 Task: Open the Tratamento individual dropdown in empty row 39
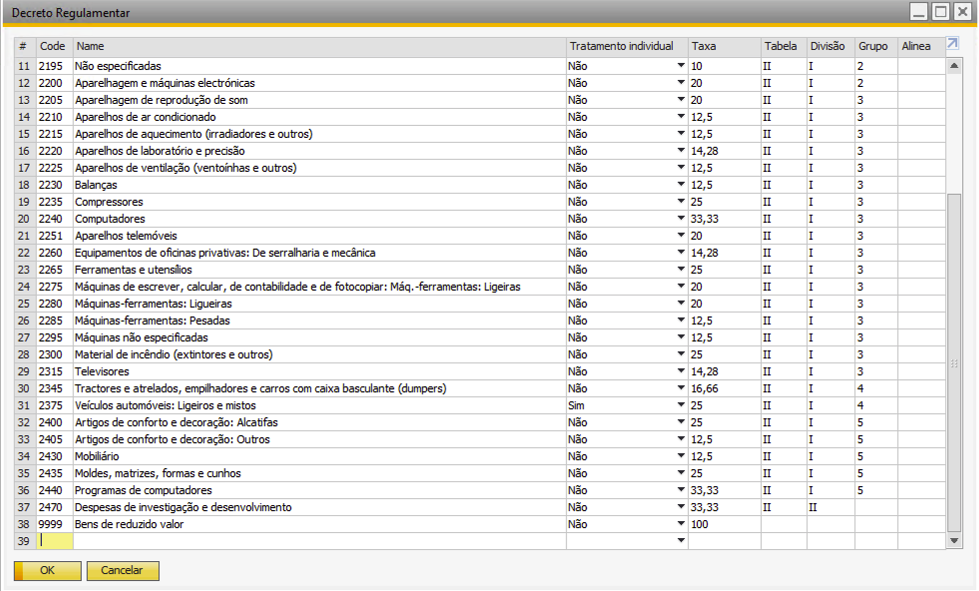[681, 541]
